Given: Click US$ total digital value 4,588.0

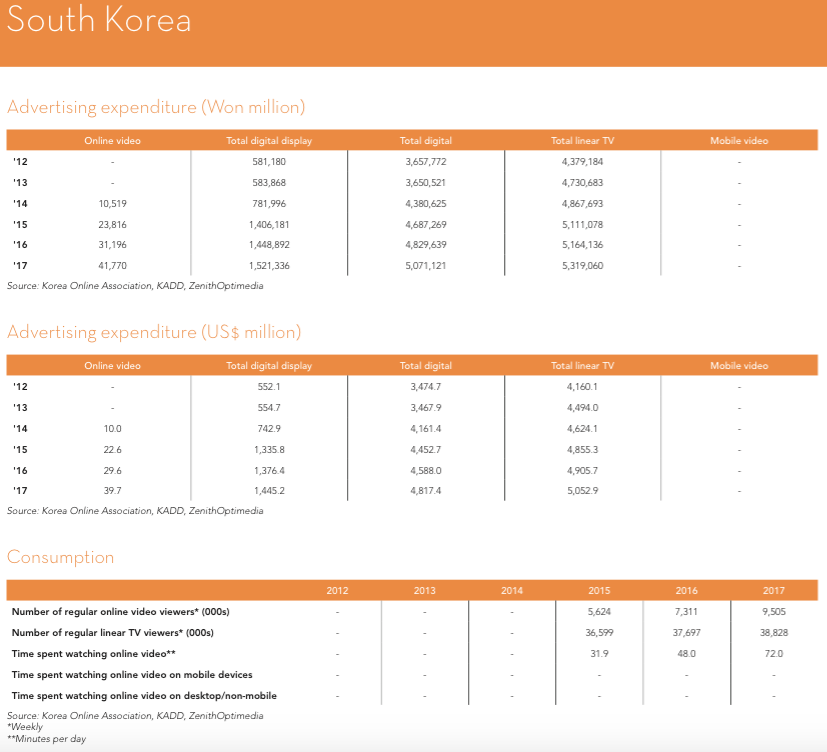Looking at the screenshot, I should click(x=426, y=470).
